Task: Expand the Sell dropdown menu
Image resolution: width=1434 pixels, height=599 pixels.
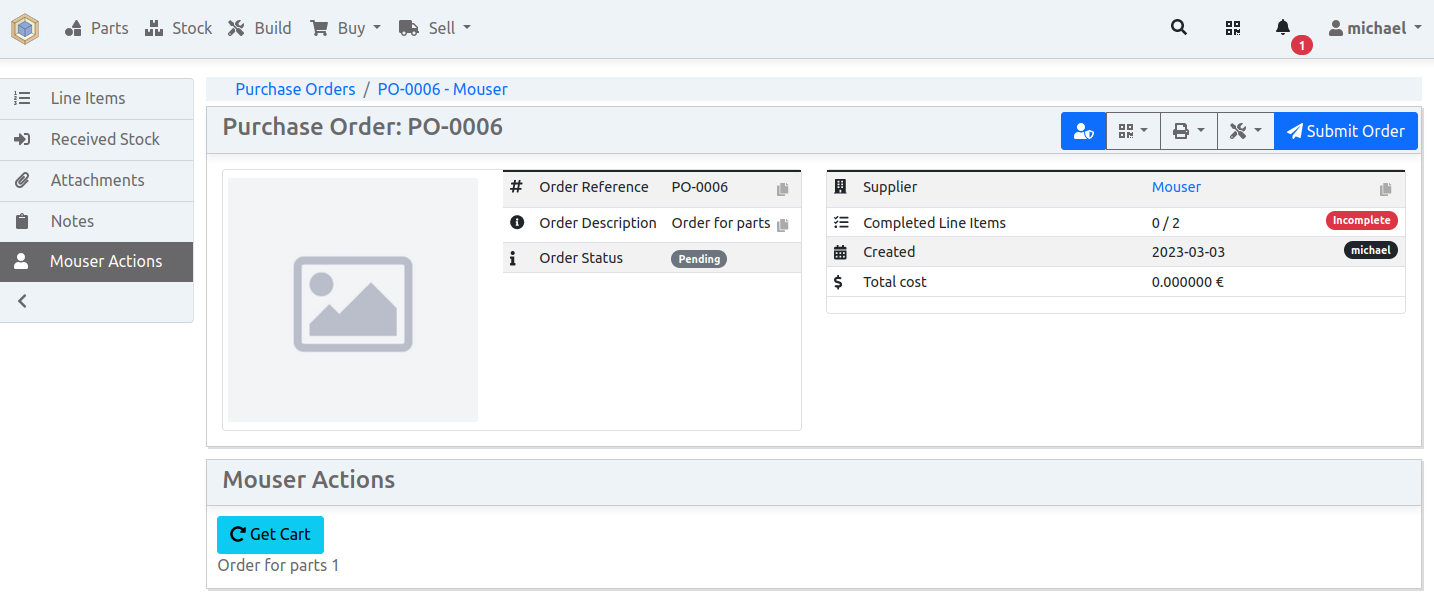Action: (x=435, y=28)
